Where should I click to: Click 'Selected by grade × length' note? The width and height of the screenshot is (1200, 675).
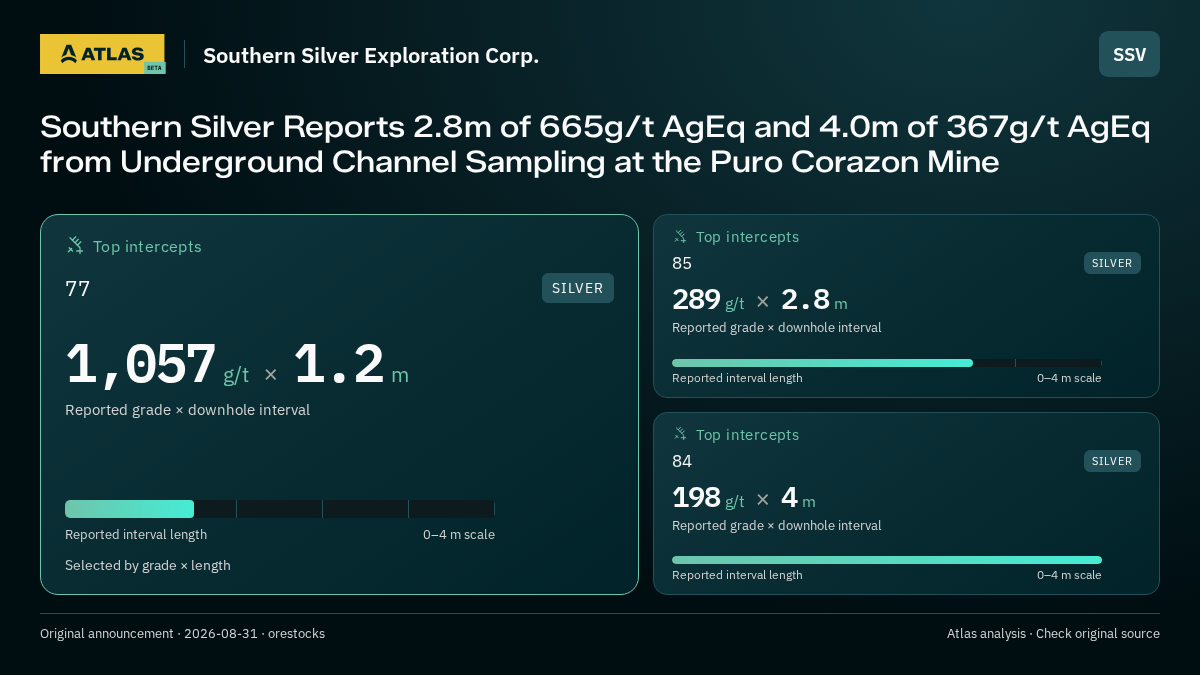(x=148, y=566)
